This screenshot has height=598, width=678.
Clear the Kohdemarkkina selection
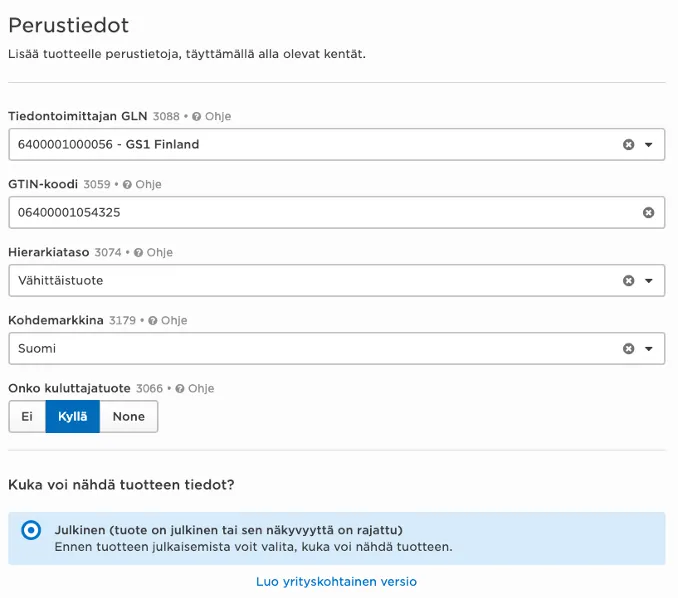click(629, 349)
